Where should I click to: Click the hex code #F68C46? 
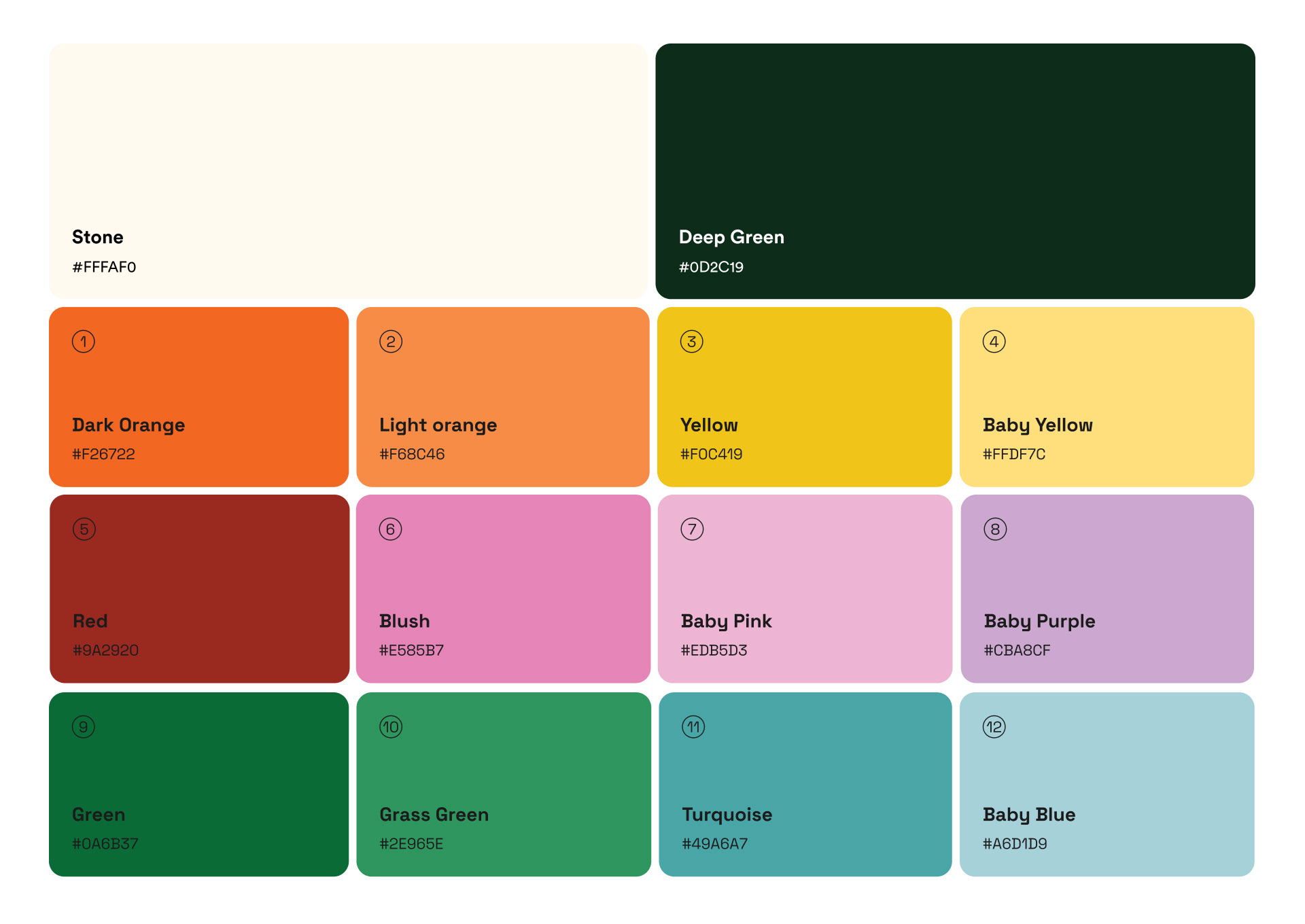tap(412, 454)
